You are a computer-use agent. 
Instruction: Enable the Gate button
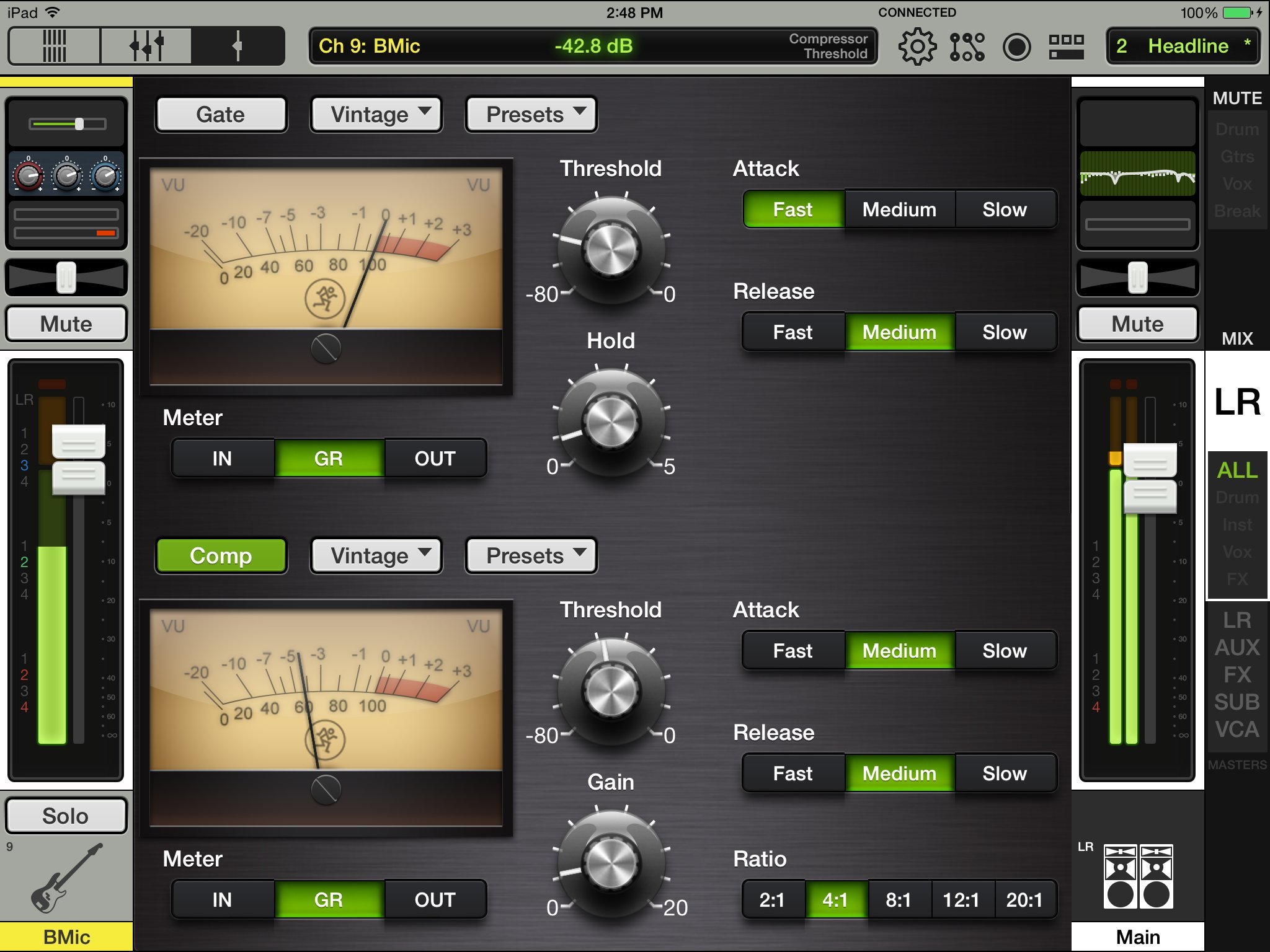(x=221, y=114)
